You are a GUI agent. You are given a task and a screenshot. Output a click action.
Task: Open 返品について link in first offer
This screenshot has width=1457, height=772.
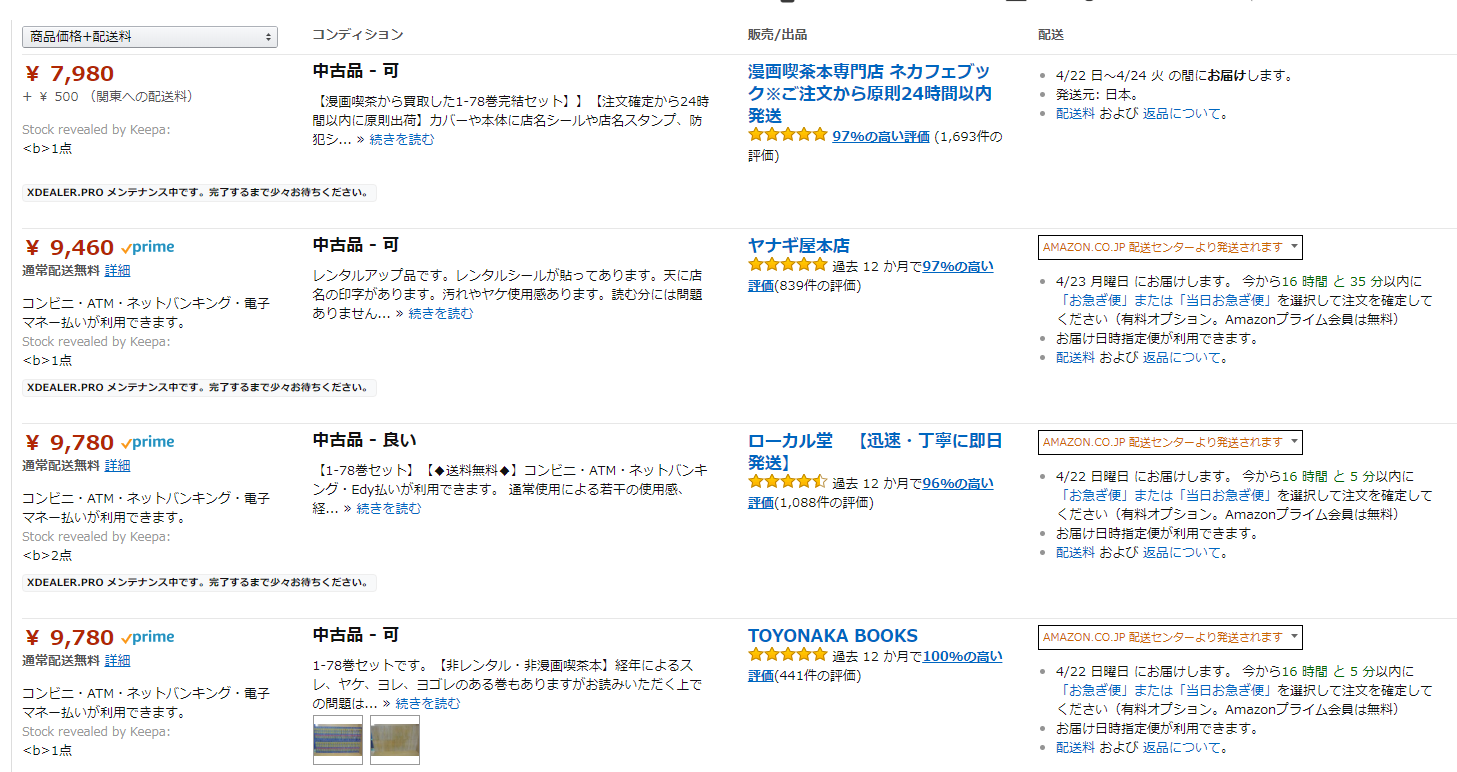point(1186,114)
